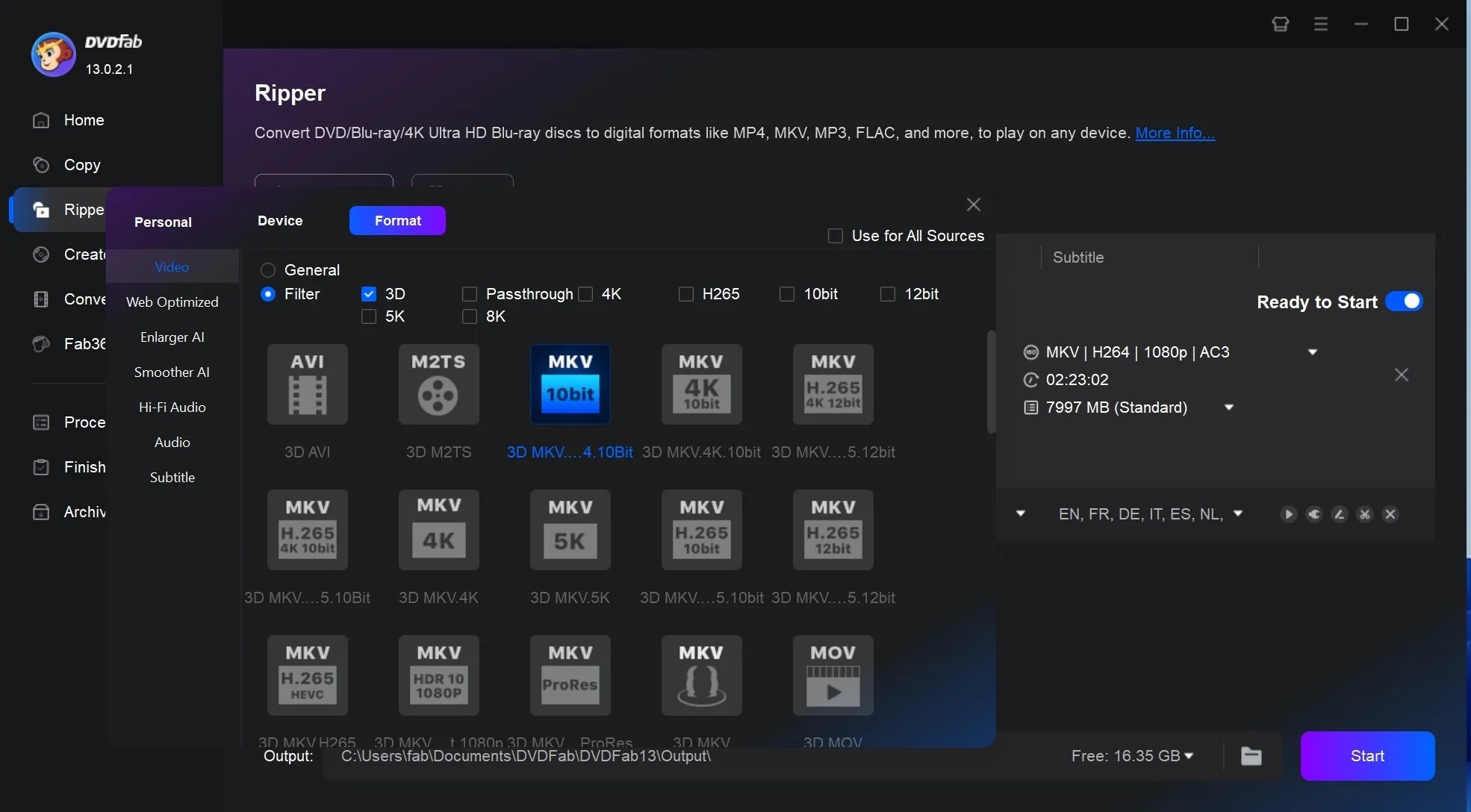Open the output folder browser icon
The image size is (1471, 812).
(1251, 756)
